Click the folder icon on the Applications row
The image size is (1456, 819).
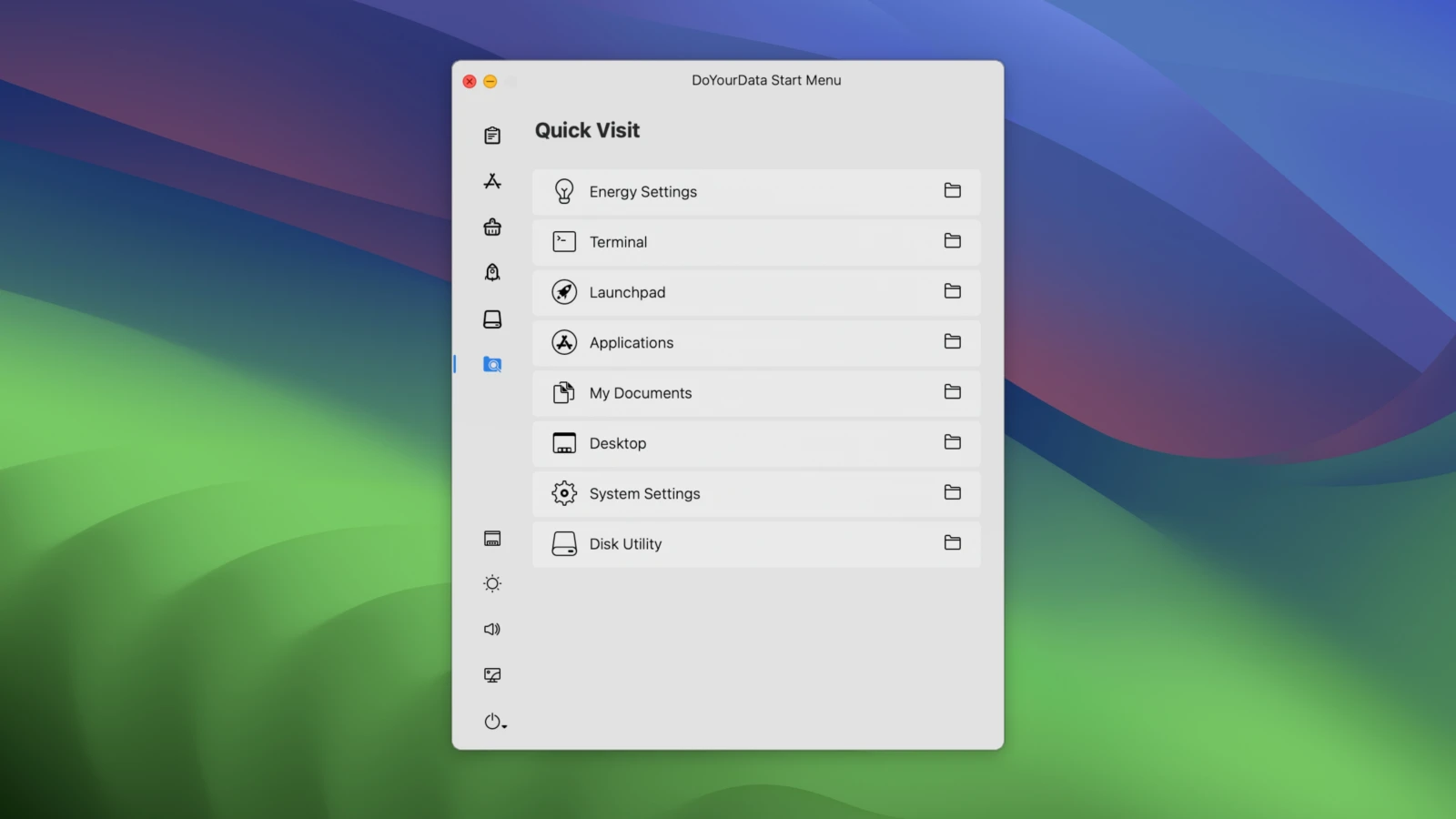(952, 342)
